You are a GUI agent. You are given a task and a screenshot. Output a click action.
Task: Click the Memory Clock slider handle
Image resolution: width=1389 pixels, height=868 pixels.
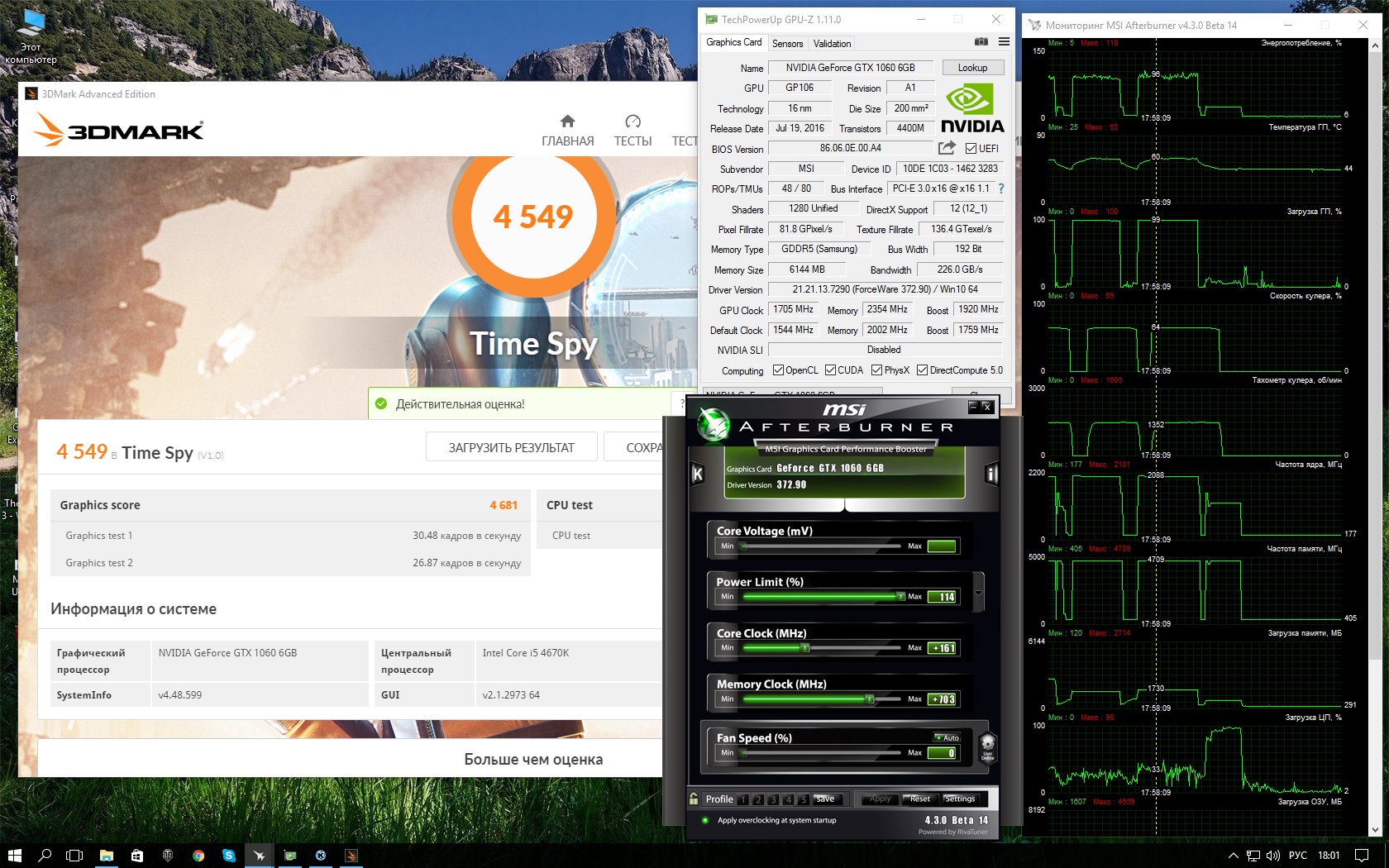click(x=869, y=699)
